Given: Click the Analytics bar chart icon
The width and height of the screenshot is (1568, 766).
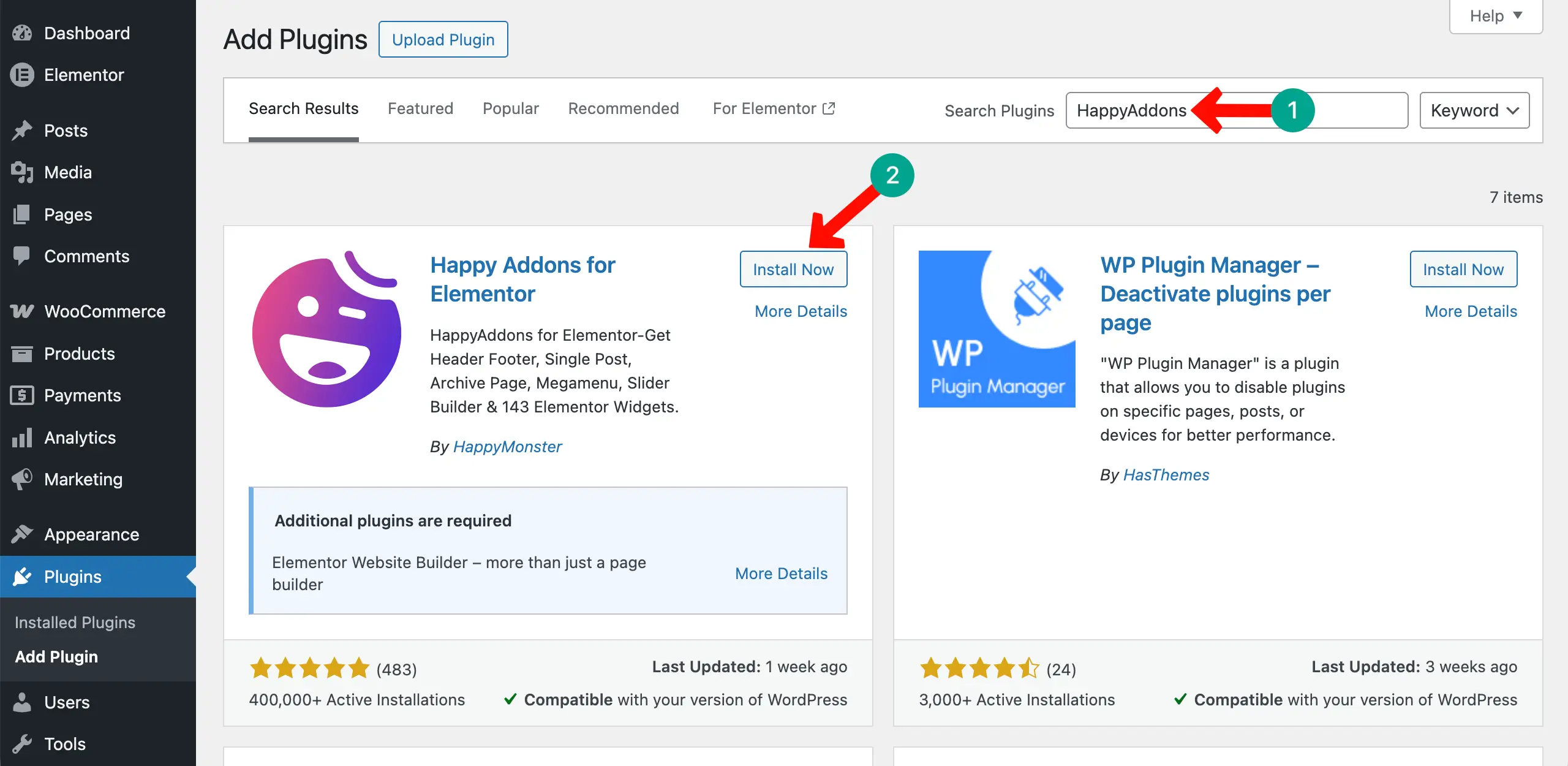Looking at the screenshot, I should [22, 438].
